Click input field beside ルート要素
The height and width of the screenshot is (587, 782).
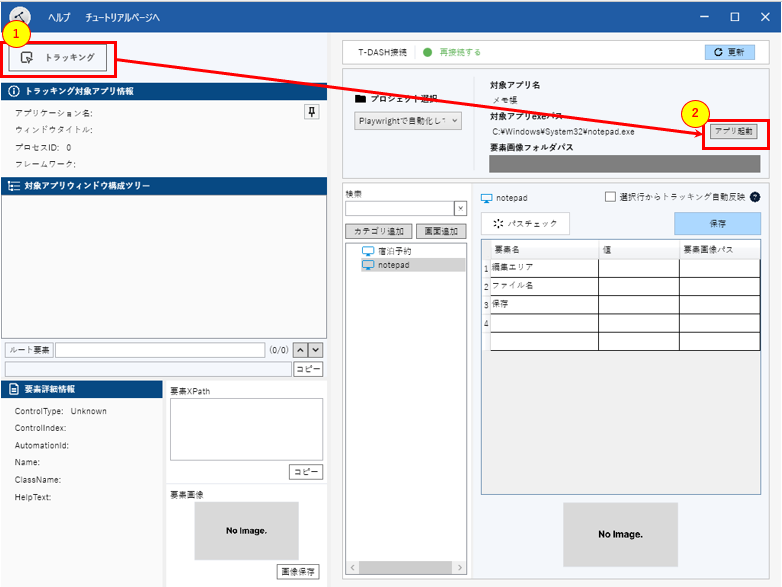(x=160, y=350)
